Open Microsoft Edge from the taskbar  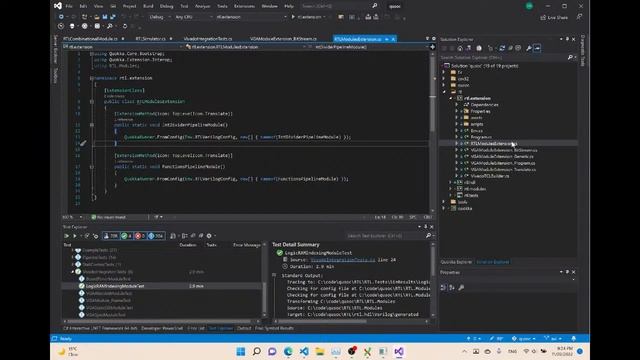tap(288, 351)
